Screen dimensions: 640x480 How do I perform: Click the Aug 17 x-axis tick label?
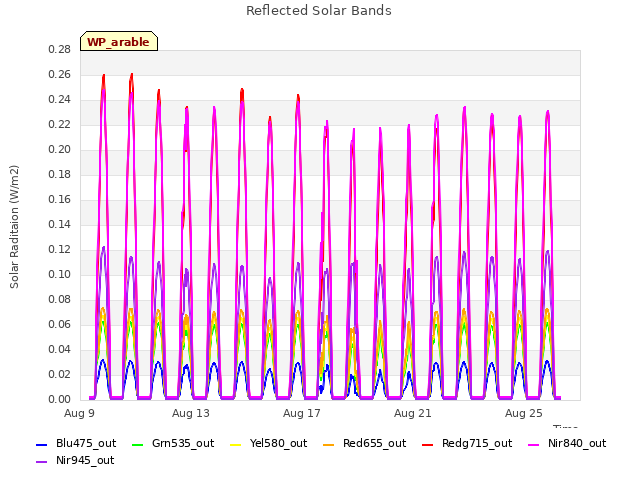[x=302, y=413]
